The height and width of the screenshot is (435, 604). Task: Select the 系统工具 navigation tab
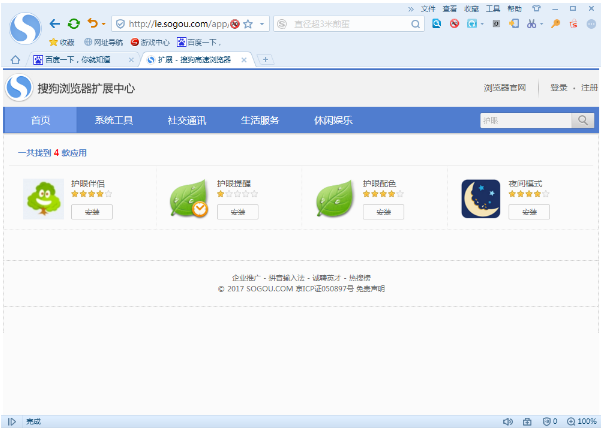114,120
